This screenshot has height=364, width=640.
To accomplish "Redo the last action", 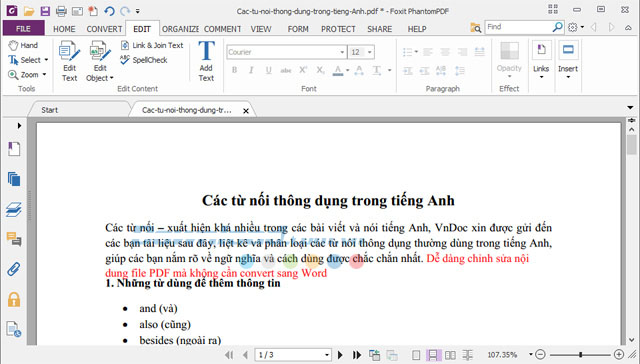I will pyautogui.click(x=125, y=11).
